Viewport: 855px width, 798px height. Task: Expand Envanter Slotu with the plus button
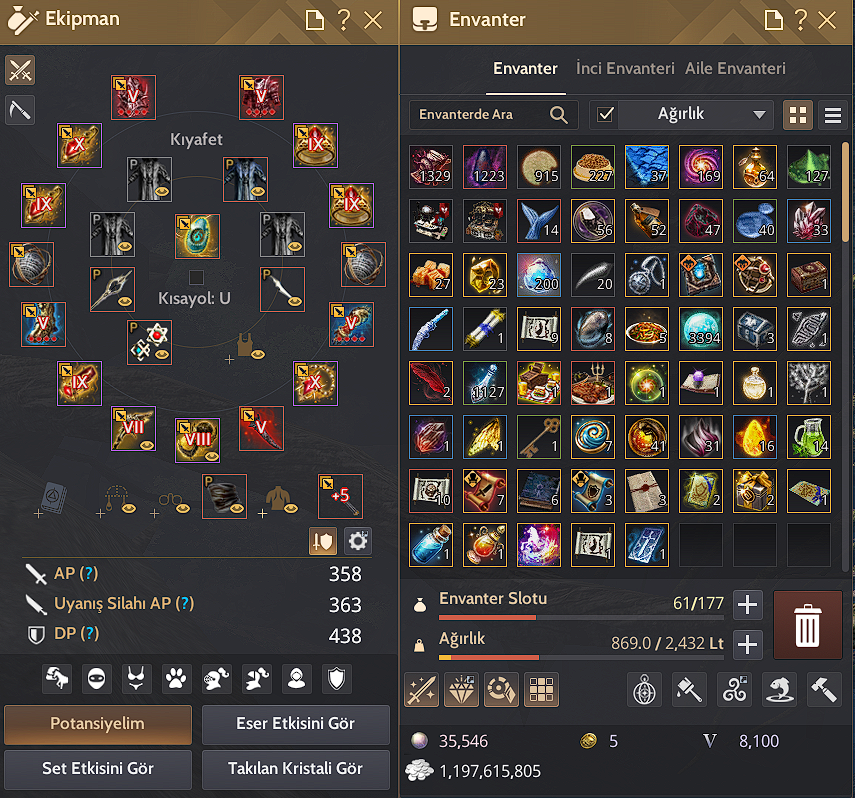(x=747, y=604)
